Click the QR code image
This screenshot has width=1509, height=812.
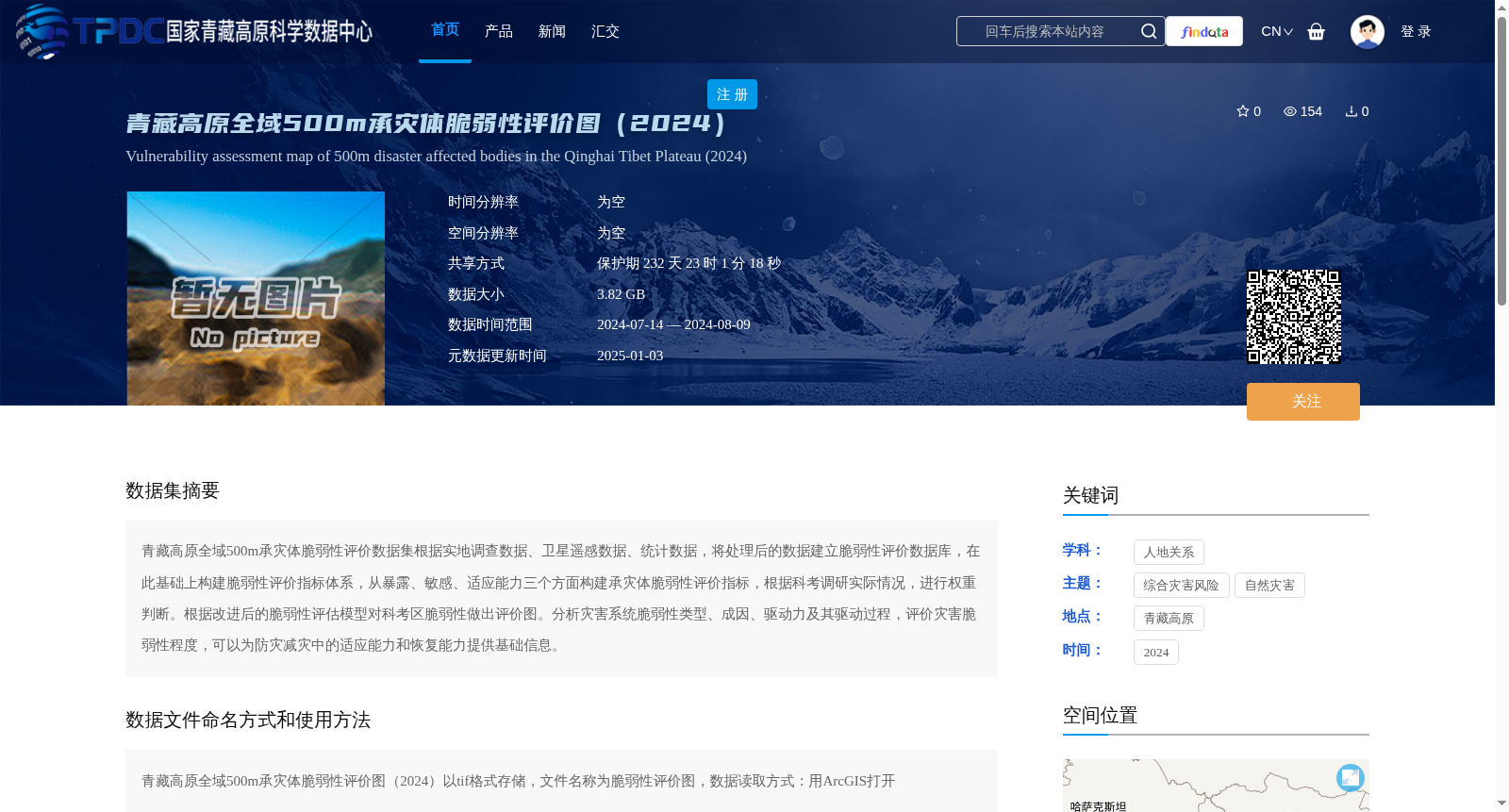[1294, 317]
